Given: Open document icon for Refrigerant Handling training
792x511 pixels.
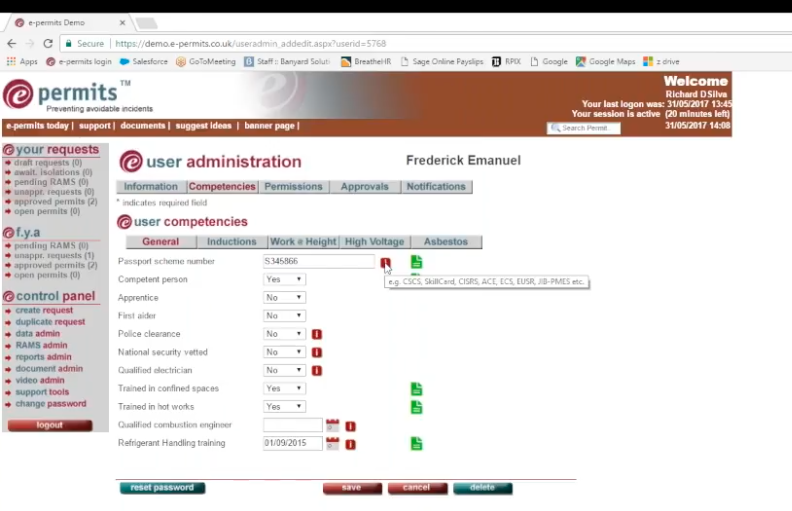Looking at the screenshot, I should [416, 443].
